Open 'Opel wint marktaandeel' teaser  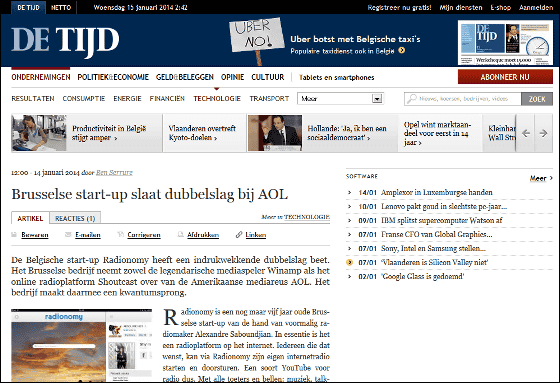click(x=438, y=133)
